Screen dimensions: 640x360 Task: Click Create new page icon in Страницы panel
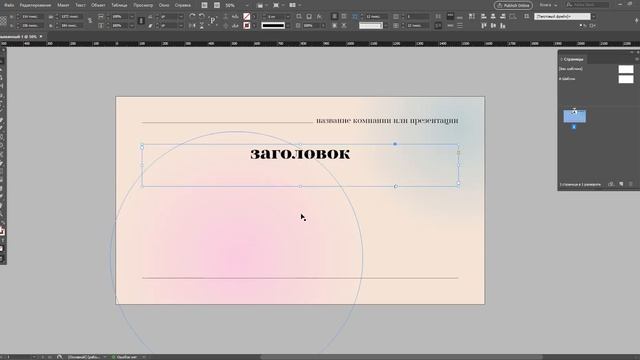[x=621, y=184]
